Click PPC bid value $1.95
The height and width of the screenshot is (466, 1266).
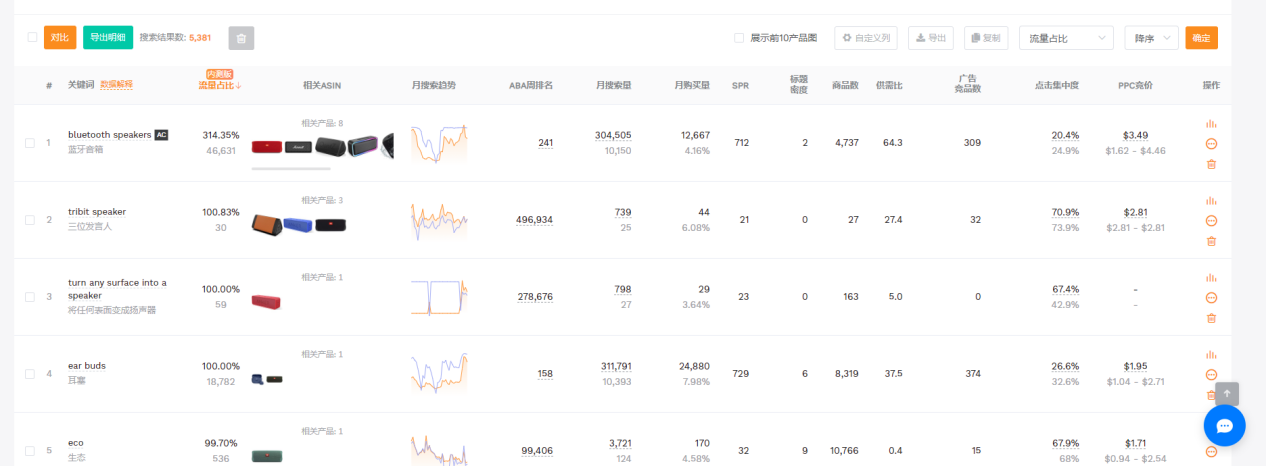pyautogui.click(x=1135, y=366)
